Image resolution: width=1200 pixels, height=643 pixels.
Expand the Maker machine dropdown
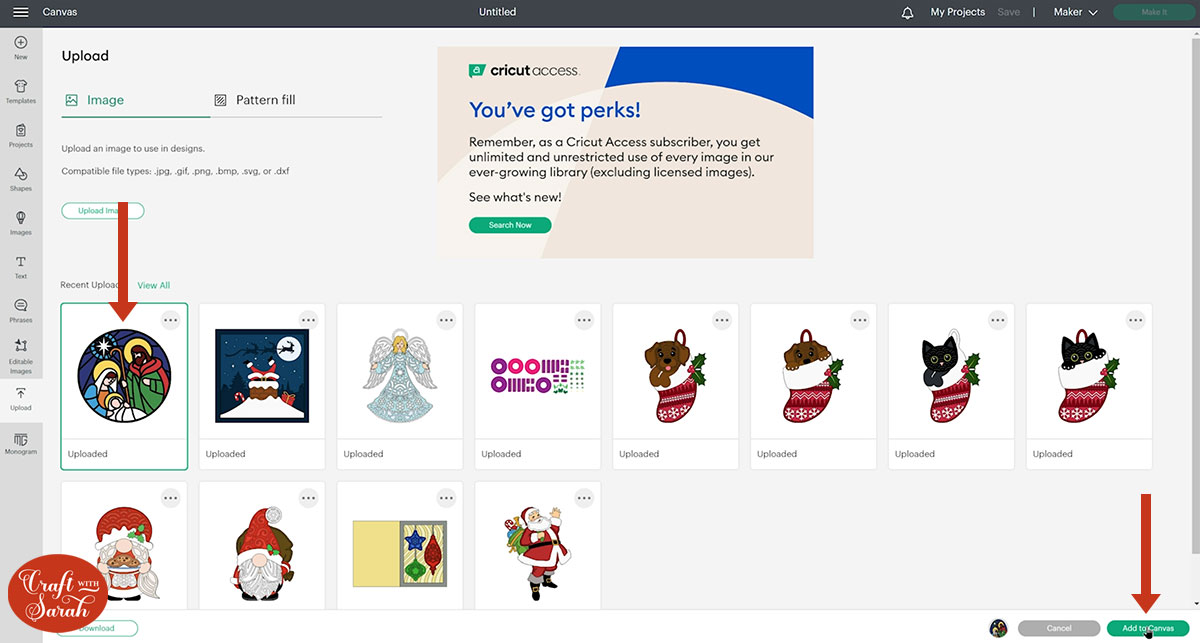click(x=1075, y=12)
